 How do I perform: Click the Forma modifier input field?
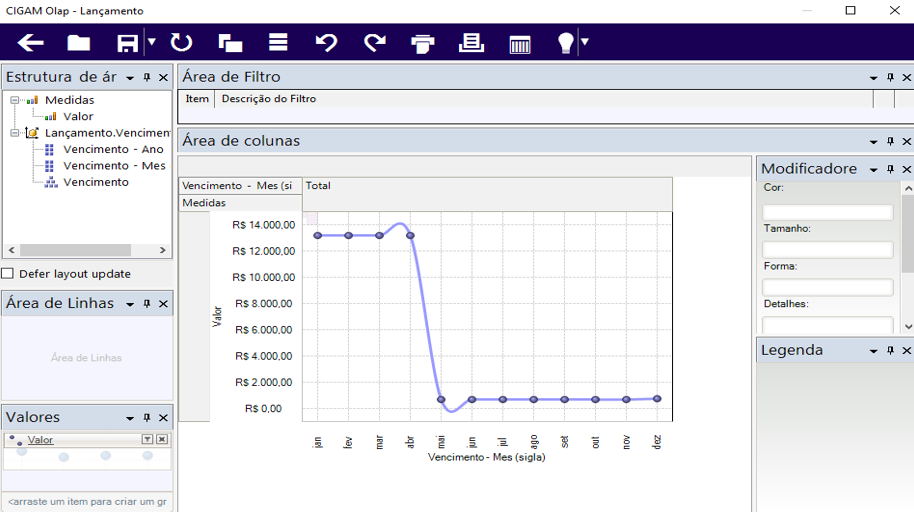pos(828,287)
